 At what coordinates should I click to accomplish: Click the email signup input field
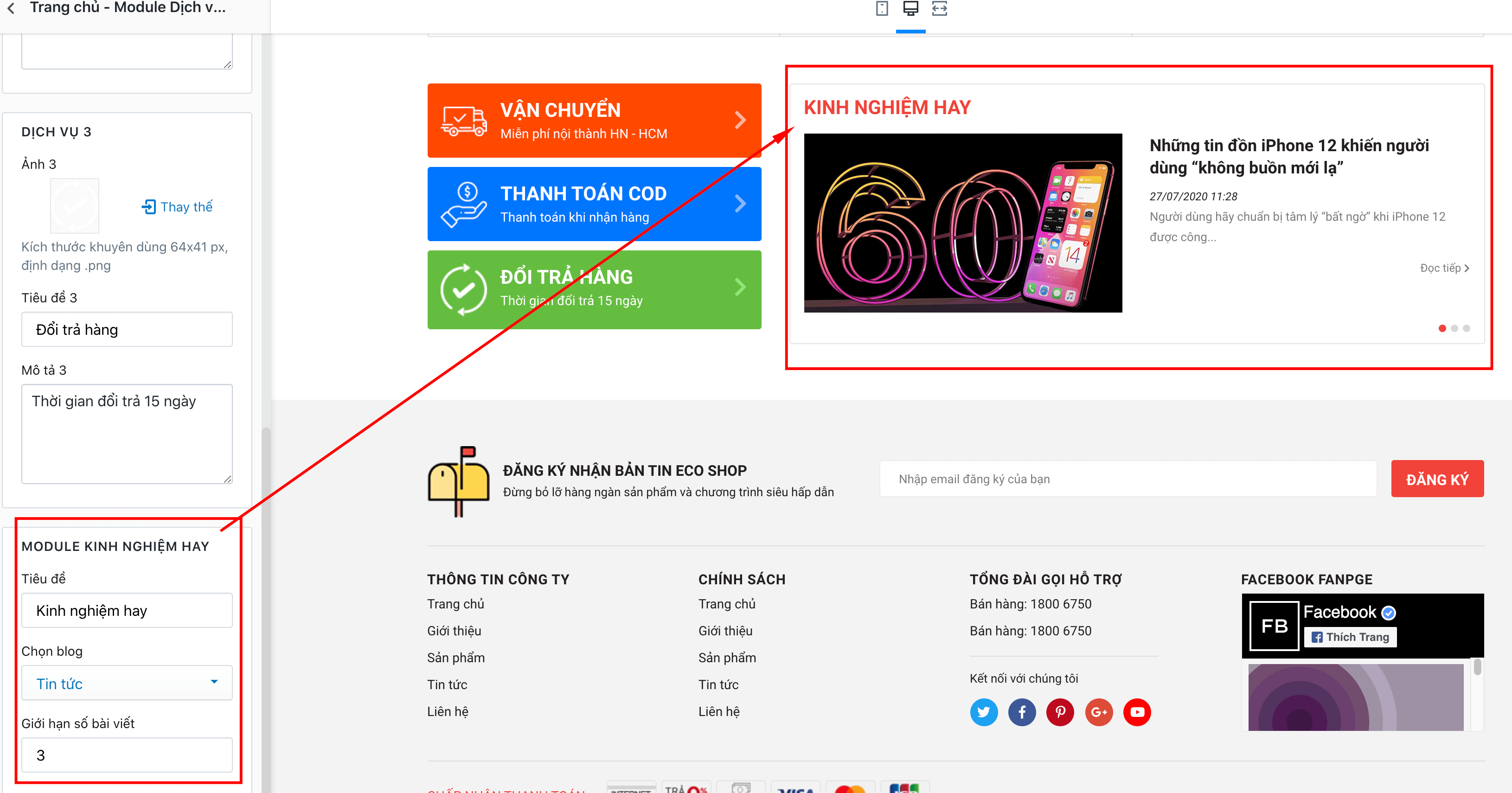pos(1128,479)
